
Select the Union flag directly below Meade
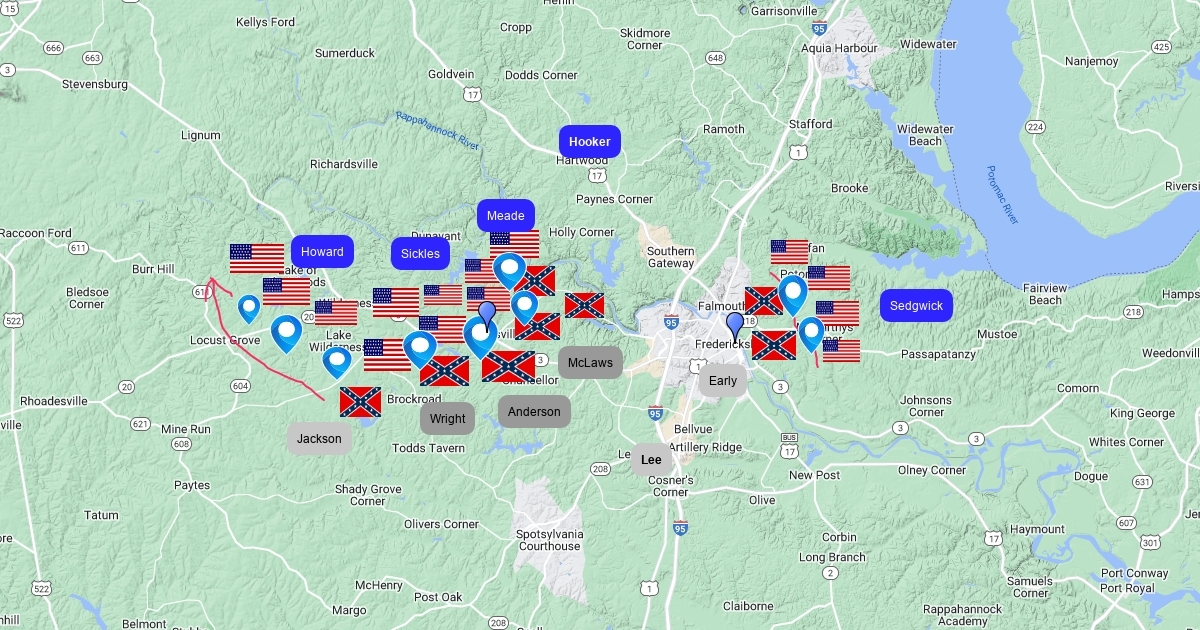tap(514, 243)
